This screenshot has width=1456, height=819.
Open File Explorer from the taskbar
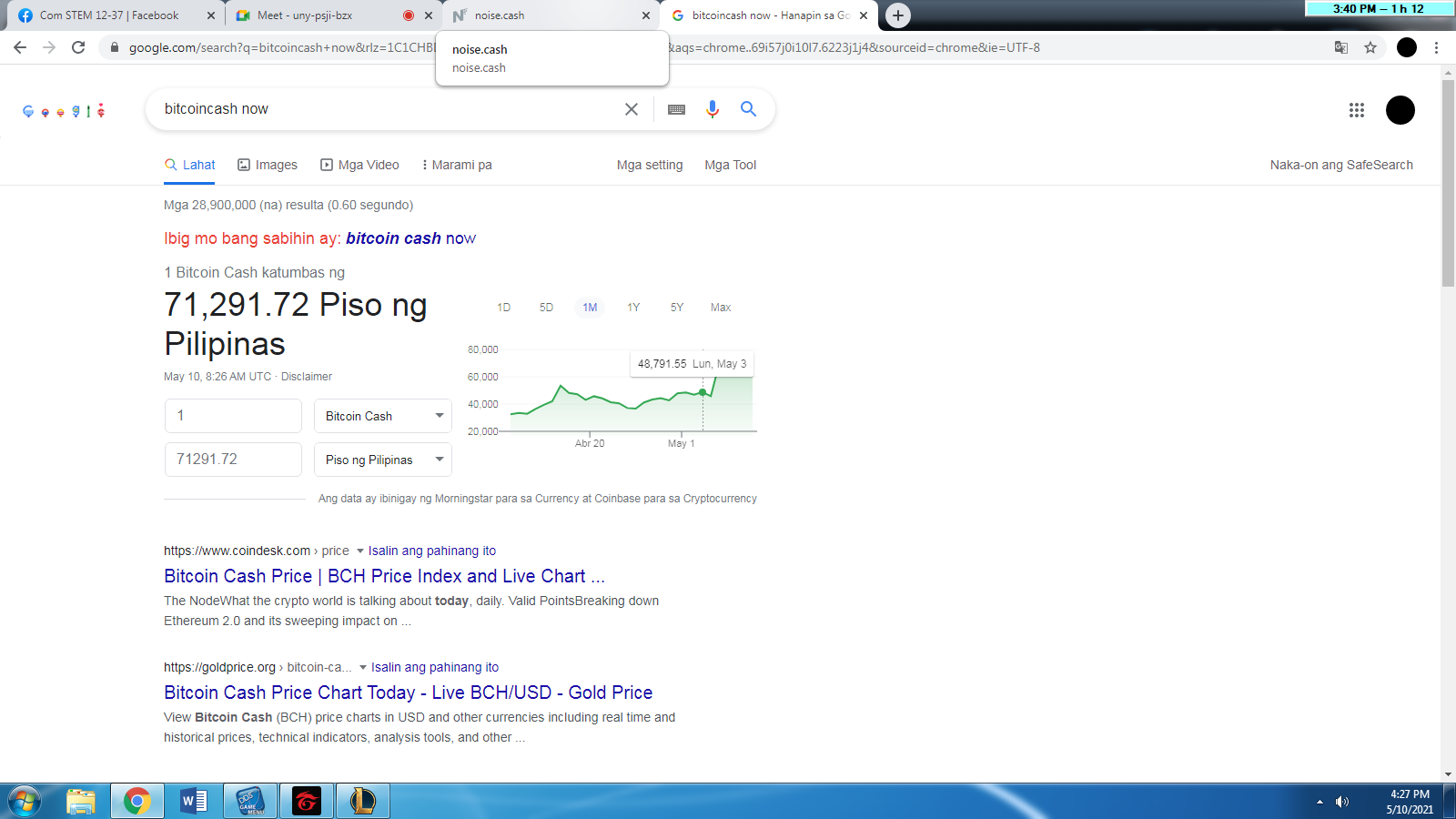pos(81,802)
